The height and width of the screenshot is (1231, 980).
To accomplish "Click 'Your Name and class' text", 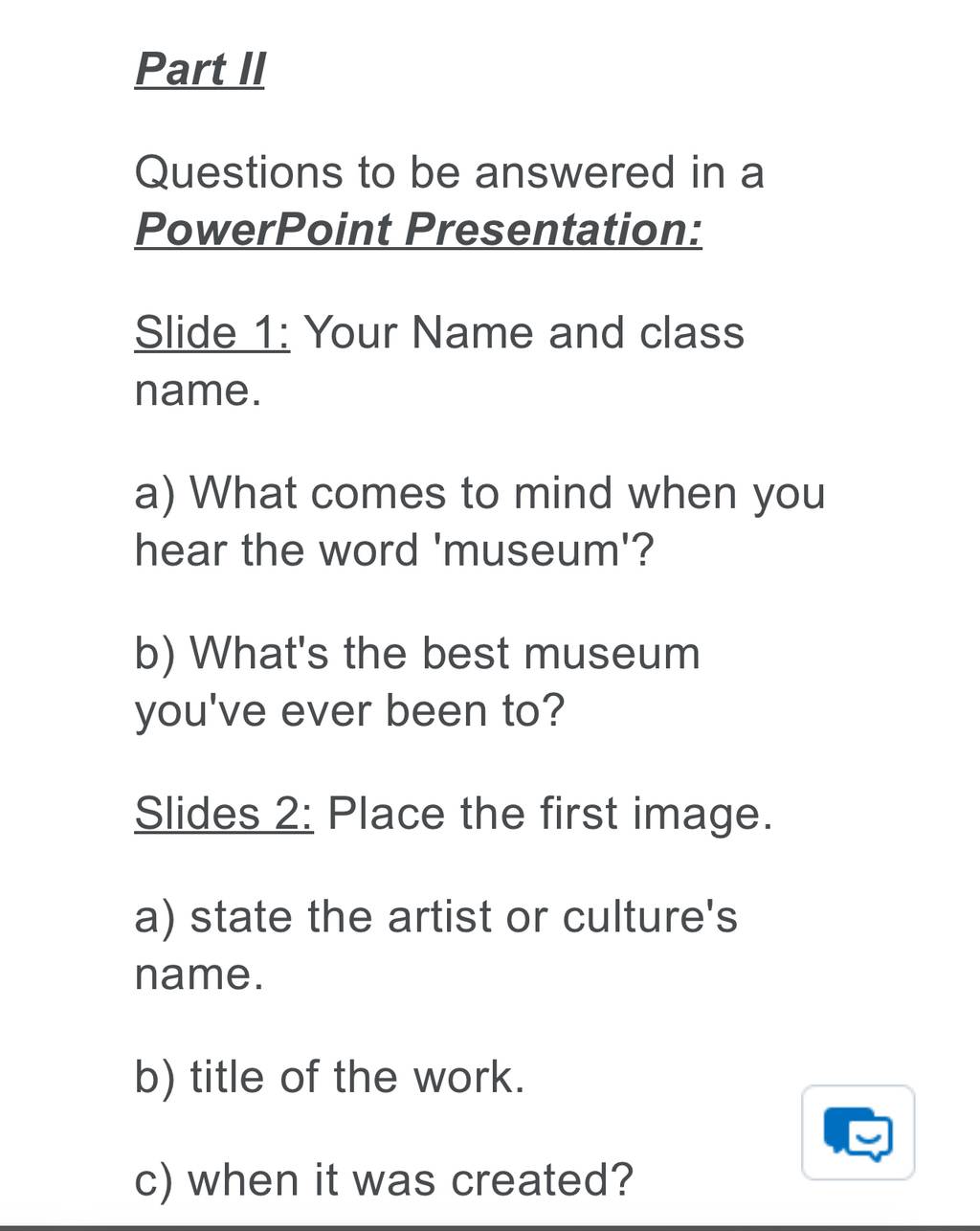I will (x=523, y=333).
